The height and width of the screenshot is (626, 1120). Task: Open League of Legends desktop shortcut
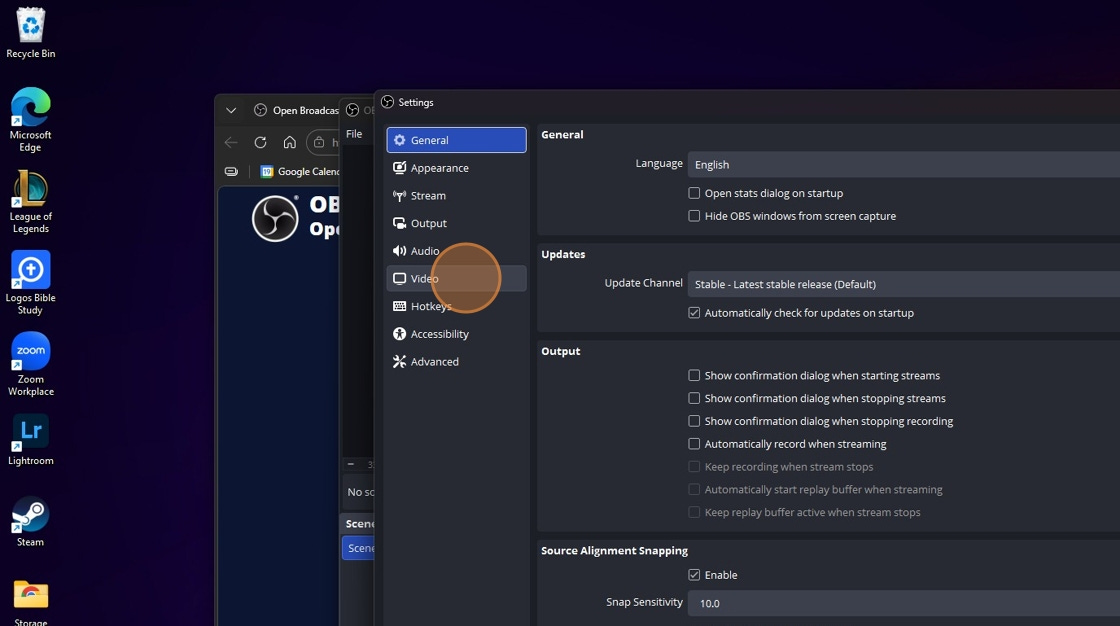[x=31, y=201]
